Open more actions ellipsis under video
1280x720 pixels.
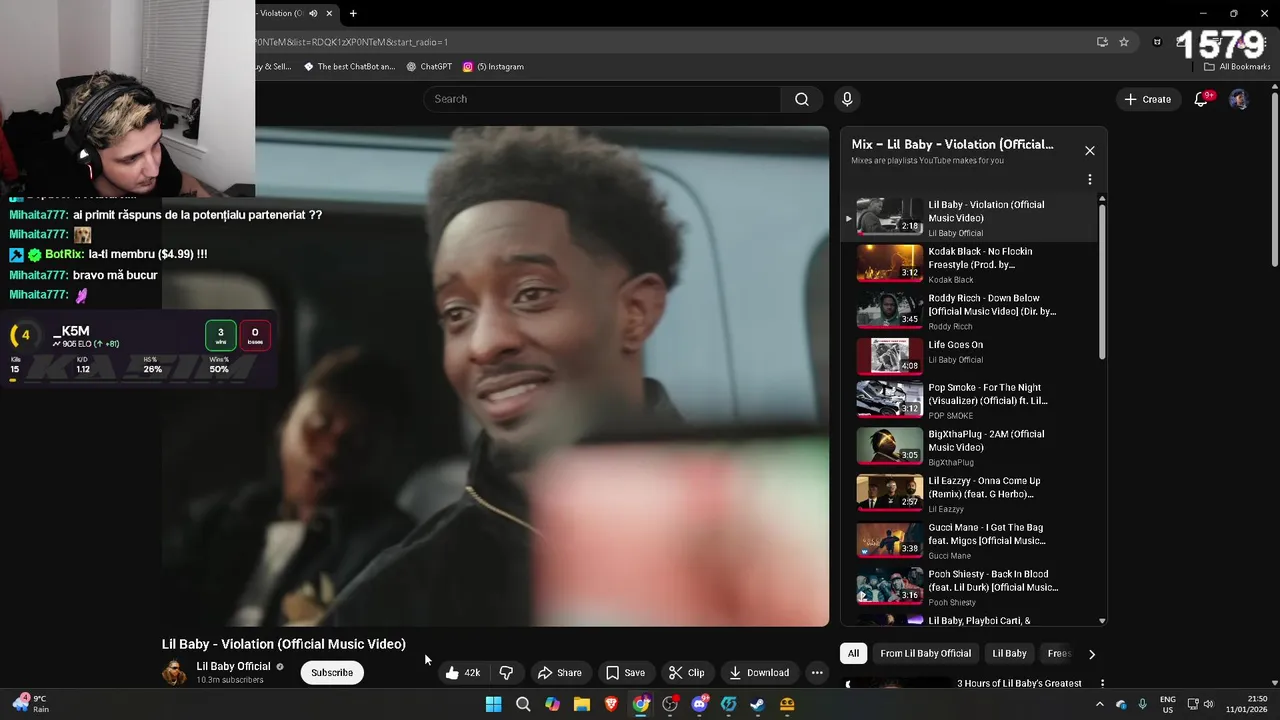point(817,673)
